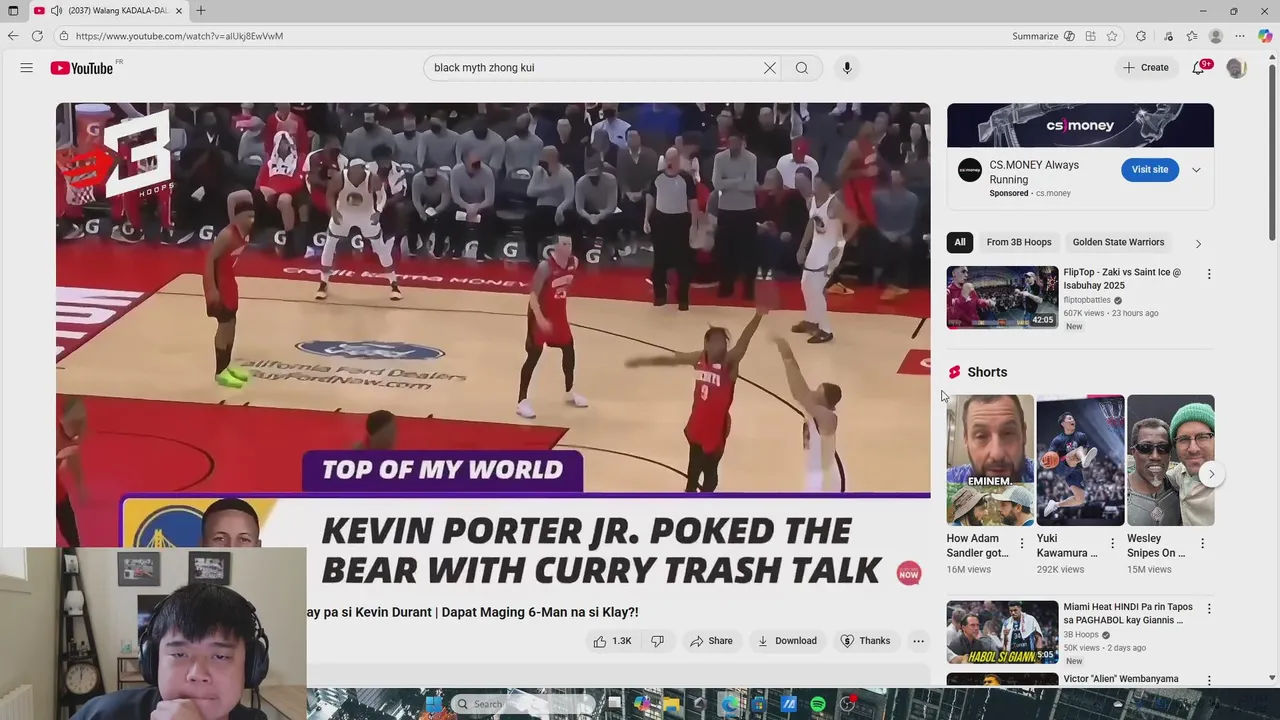Image resolution: width=1280 pixels, height=720 pixels.
Task: Open the Edge favorites list
Action: click(1192, 36)
